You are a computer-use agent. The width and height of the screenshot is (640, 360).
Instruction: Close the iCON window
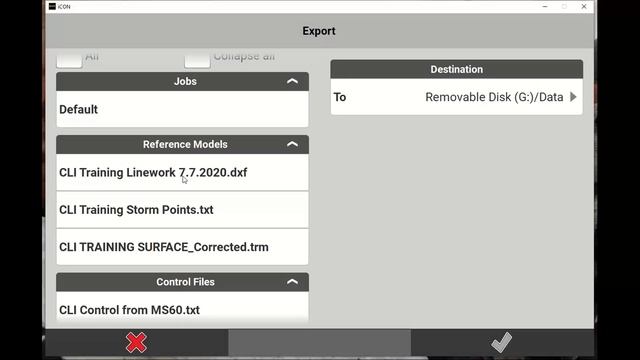point(584,7)
